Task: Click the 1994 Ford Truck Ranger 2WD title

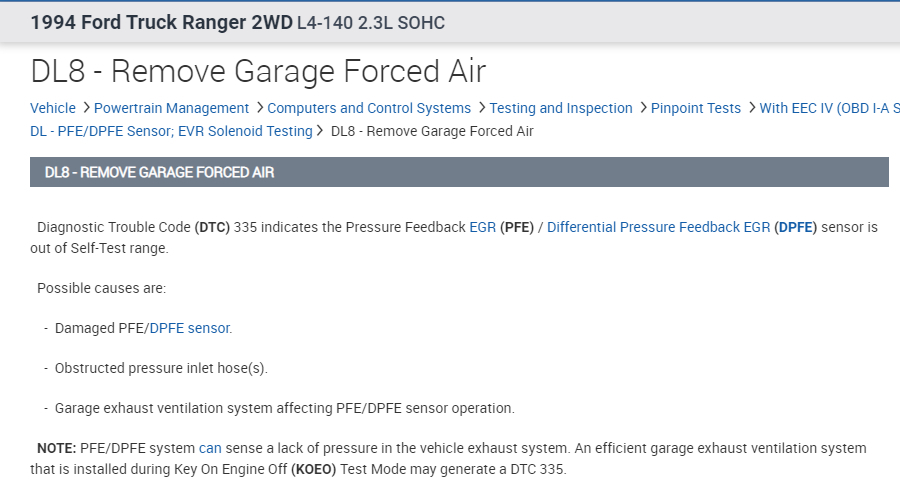Action: [x=161, y=22]
